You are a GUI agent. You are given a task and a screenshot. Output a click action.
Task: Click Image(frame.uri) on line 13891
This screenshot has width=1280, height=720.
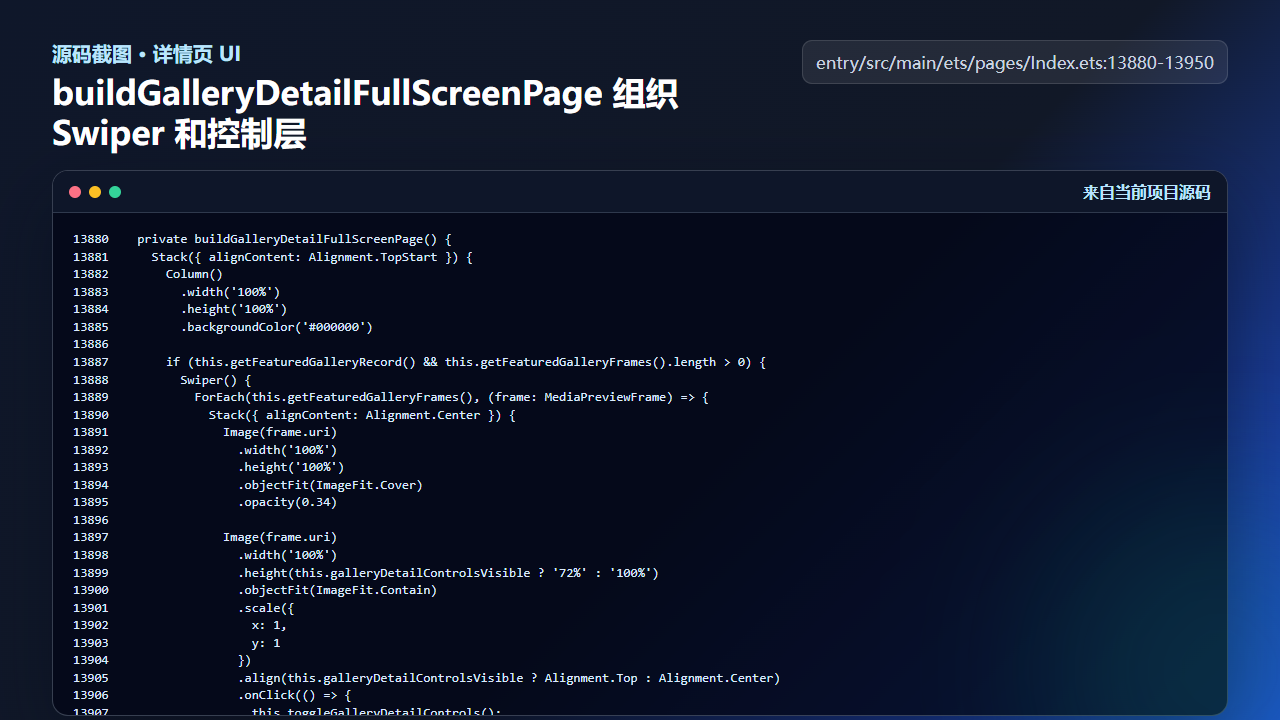280,432
